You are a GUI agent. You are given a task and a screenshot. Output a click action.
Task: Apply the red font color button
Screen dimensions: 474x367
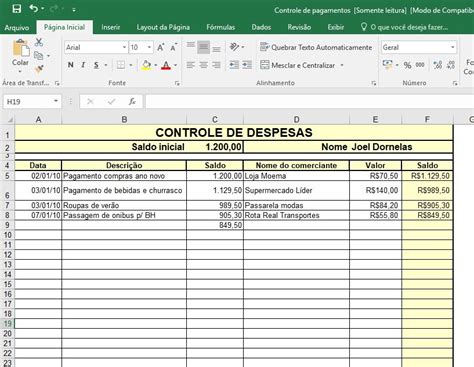pyautogui.click(x=166, y=65)
